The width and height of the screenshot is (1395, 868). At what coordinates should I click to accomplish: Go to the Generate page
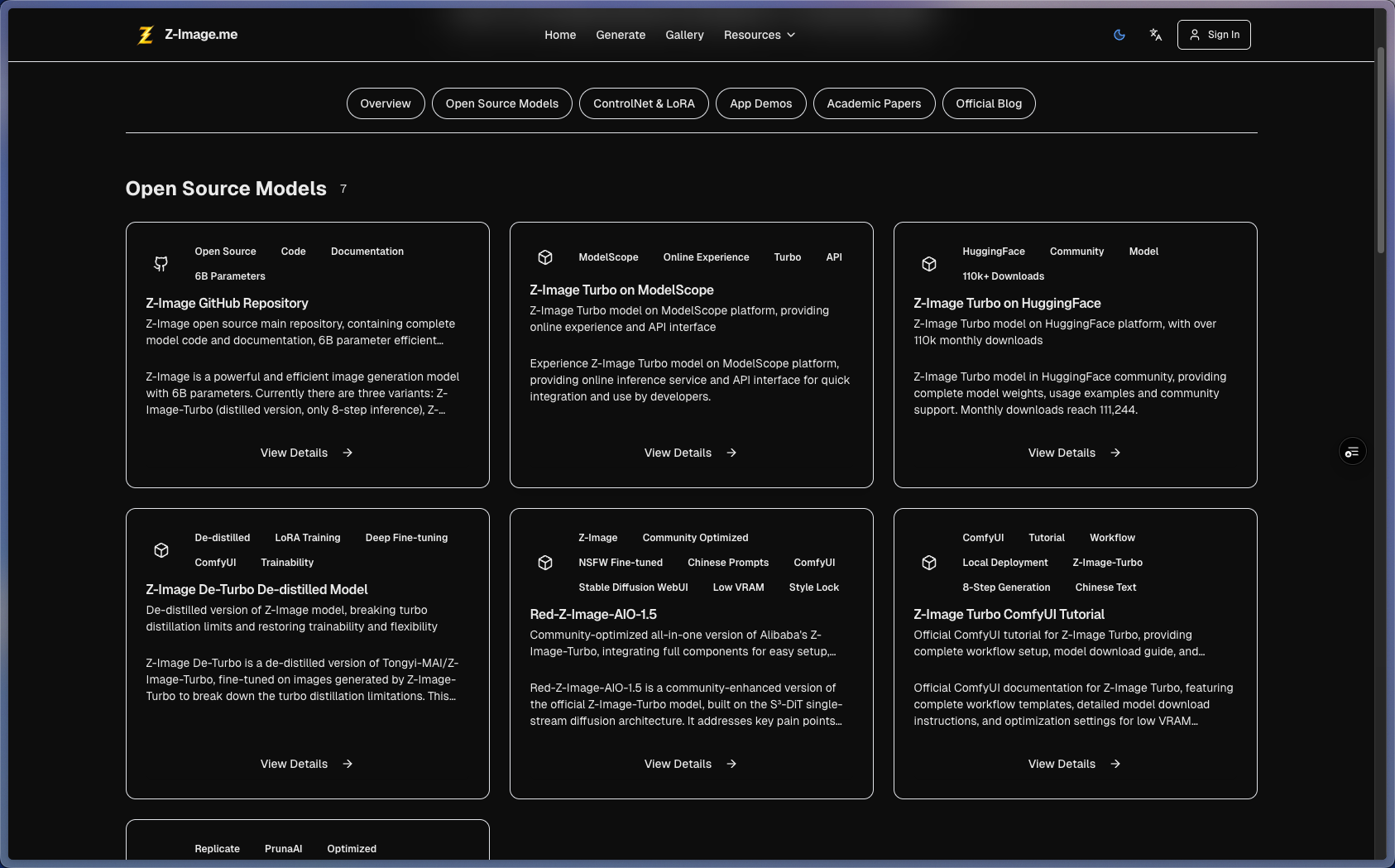pyautogui.click(x=621, y=35)
